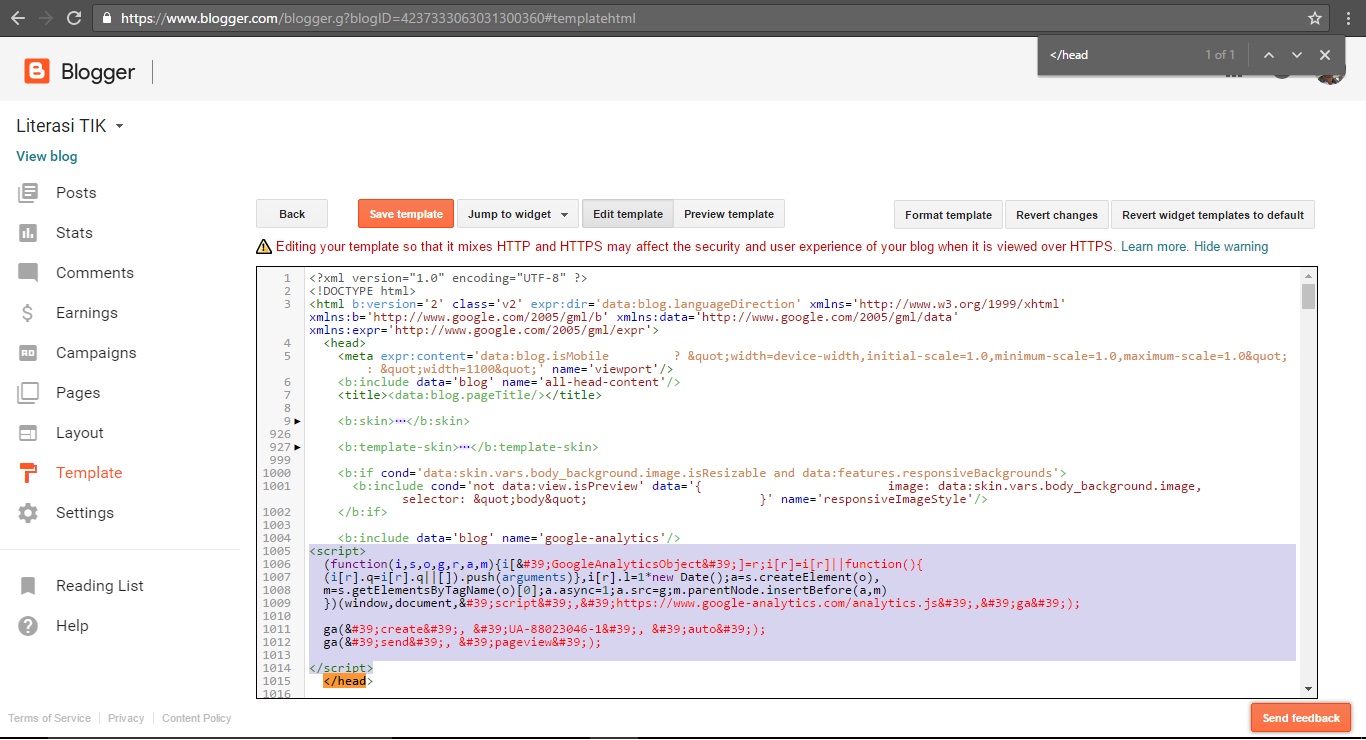The image size is (1366, 740).
Task: Open the Posts menu item
Action: click(76, 193)
